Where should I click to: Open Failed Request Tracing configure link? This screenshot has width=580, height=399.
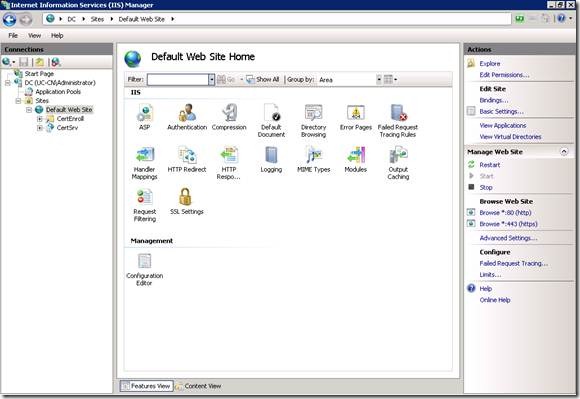514,263
